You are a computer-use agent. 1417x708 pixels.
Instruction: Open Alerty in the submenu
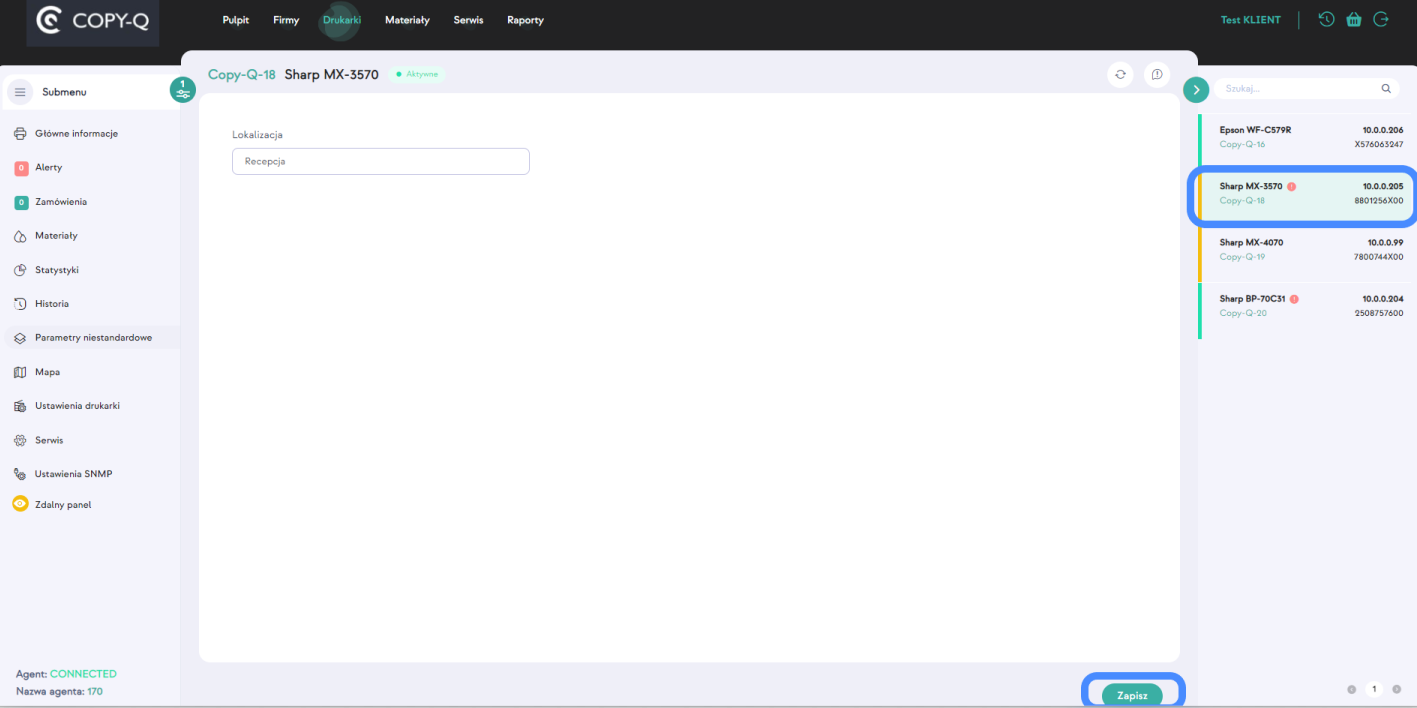pos(48,167)
